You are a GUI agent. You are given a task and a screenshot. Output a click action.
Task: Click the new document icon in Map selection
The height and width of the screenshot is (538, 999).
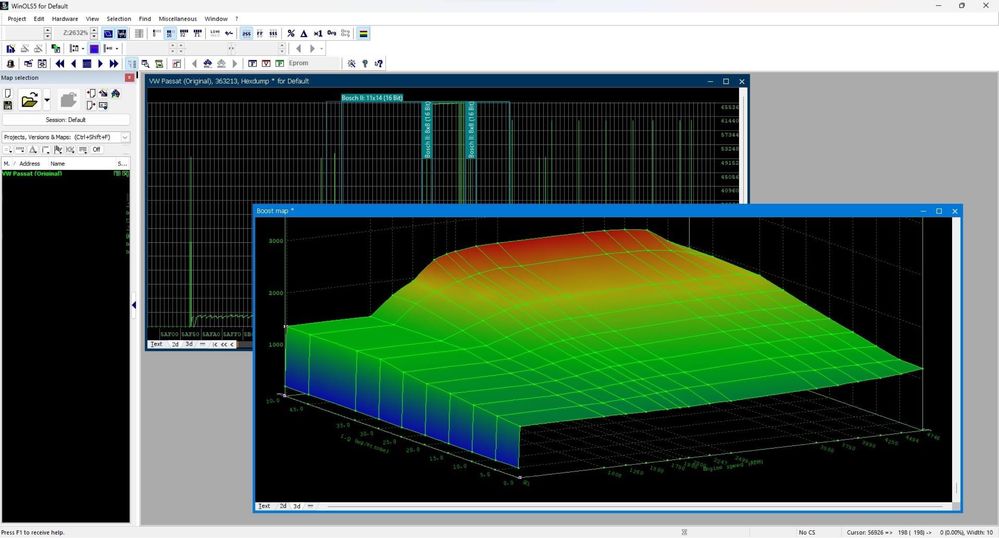pos(8,93)
